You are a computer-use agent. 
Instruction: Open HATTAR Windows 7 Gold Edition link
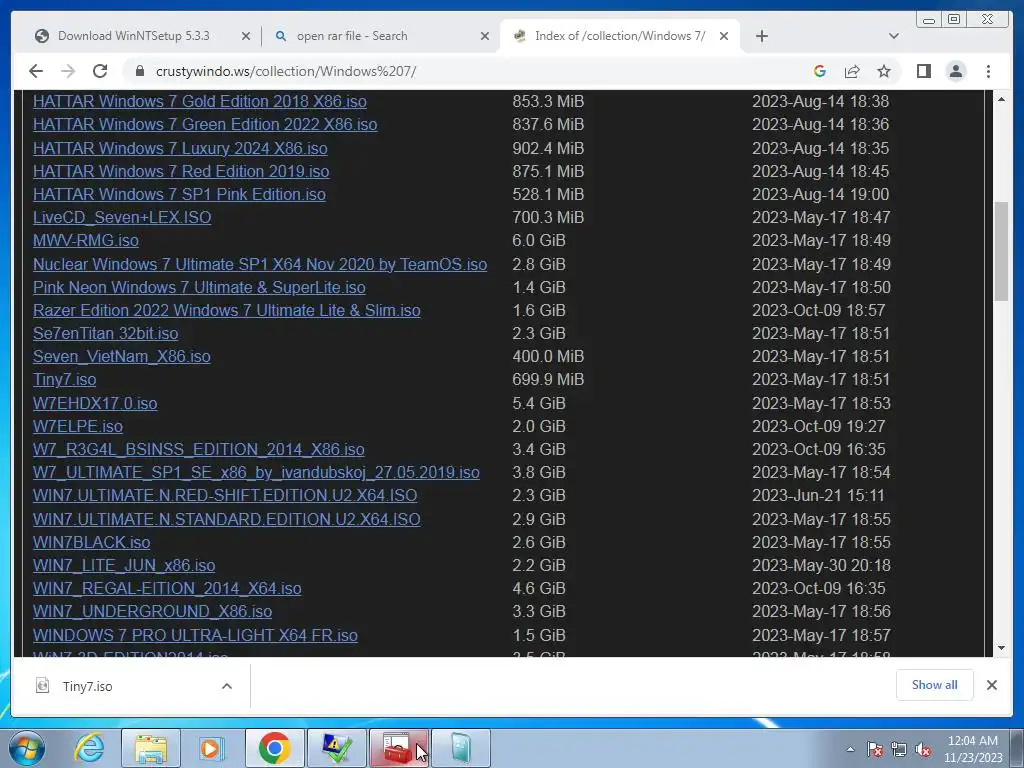200,101
